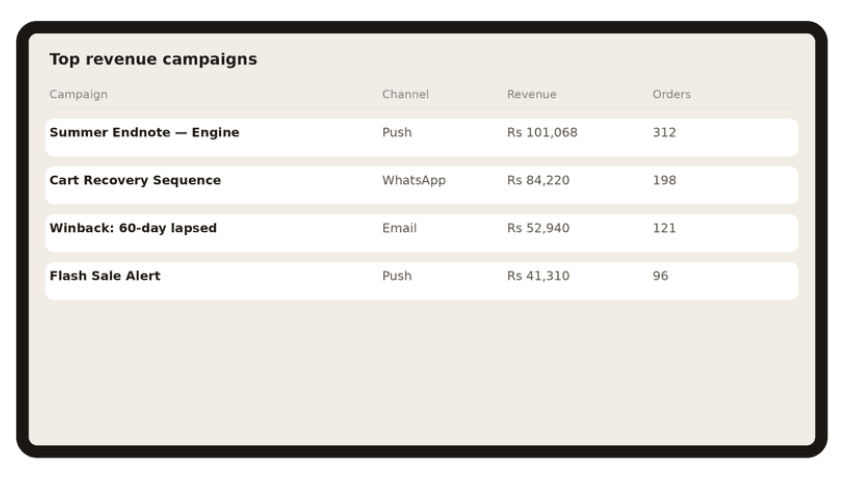The height and width of the screenshot is (483, 848).
Task: Sort by the Campaign column header
Action: point(78,95)
